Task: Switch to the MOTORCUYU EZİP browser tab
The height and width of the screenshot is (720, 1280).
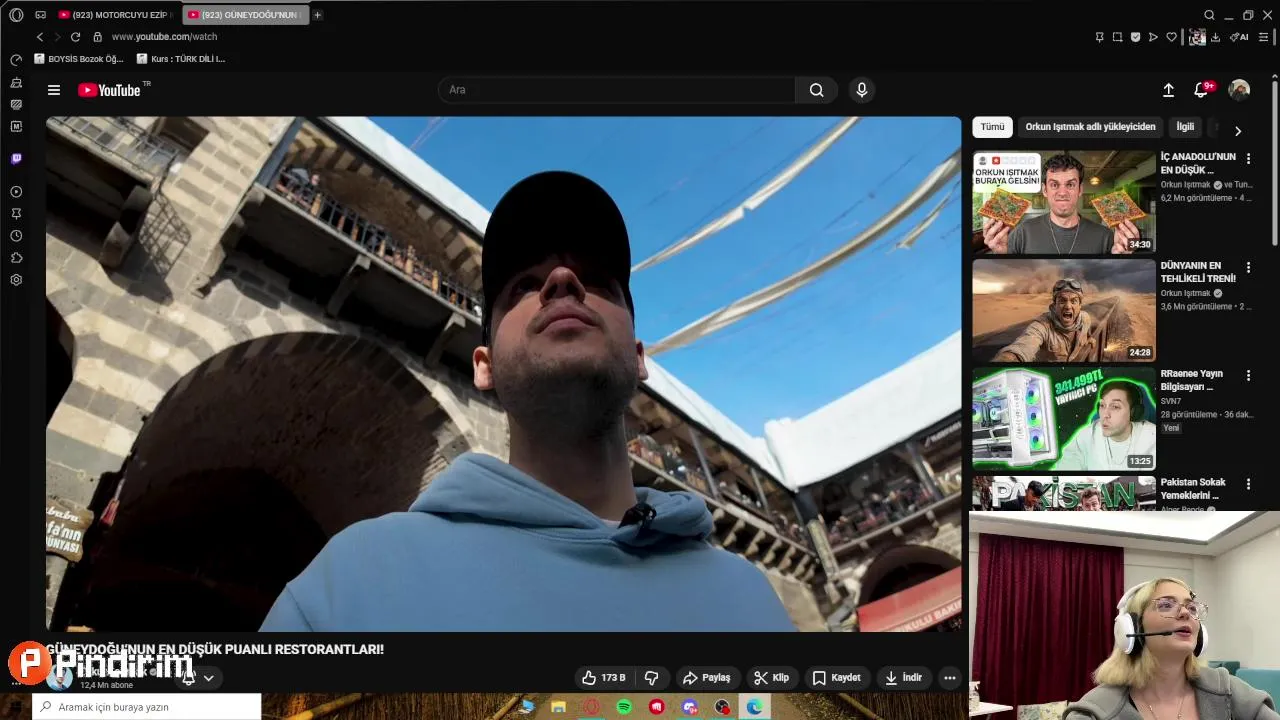Action: point(116,15)
